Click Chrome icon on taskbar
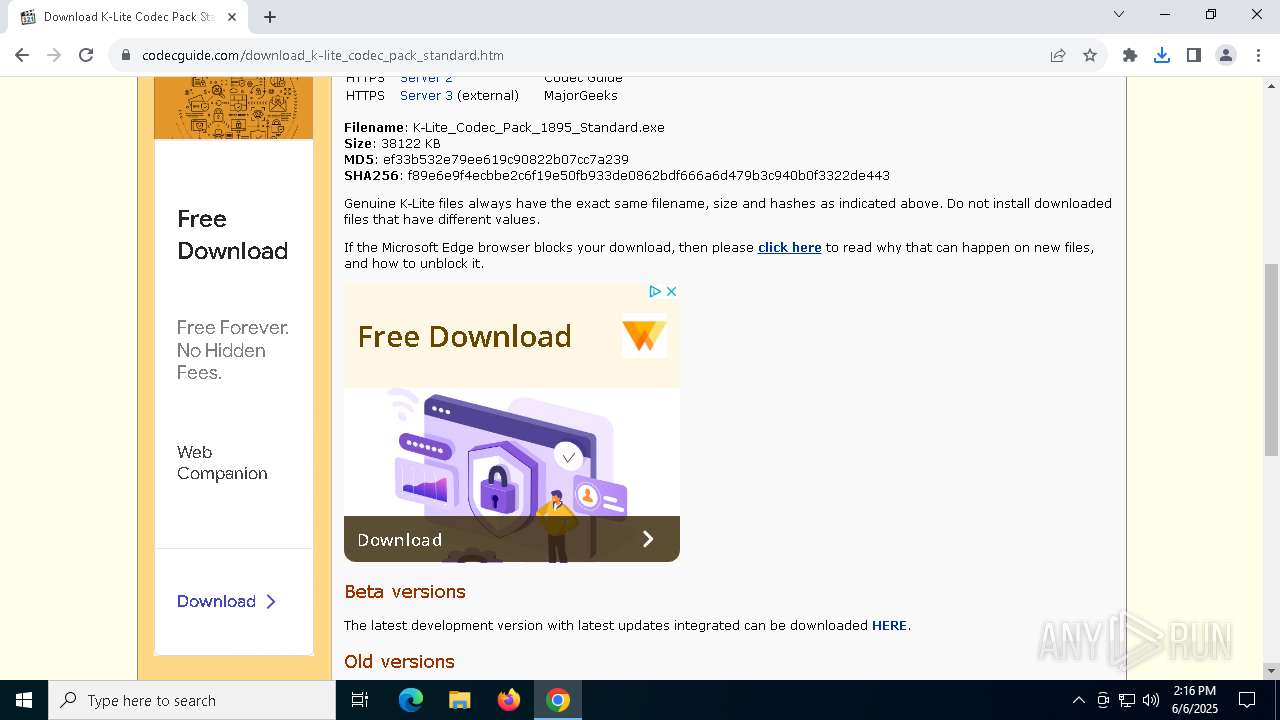1280x720 pixels. click(x=558, y=700)
